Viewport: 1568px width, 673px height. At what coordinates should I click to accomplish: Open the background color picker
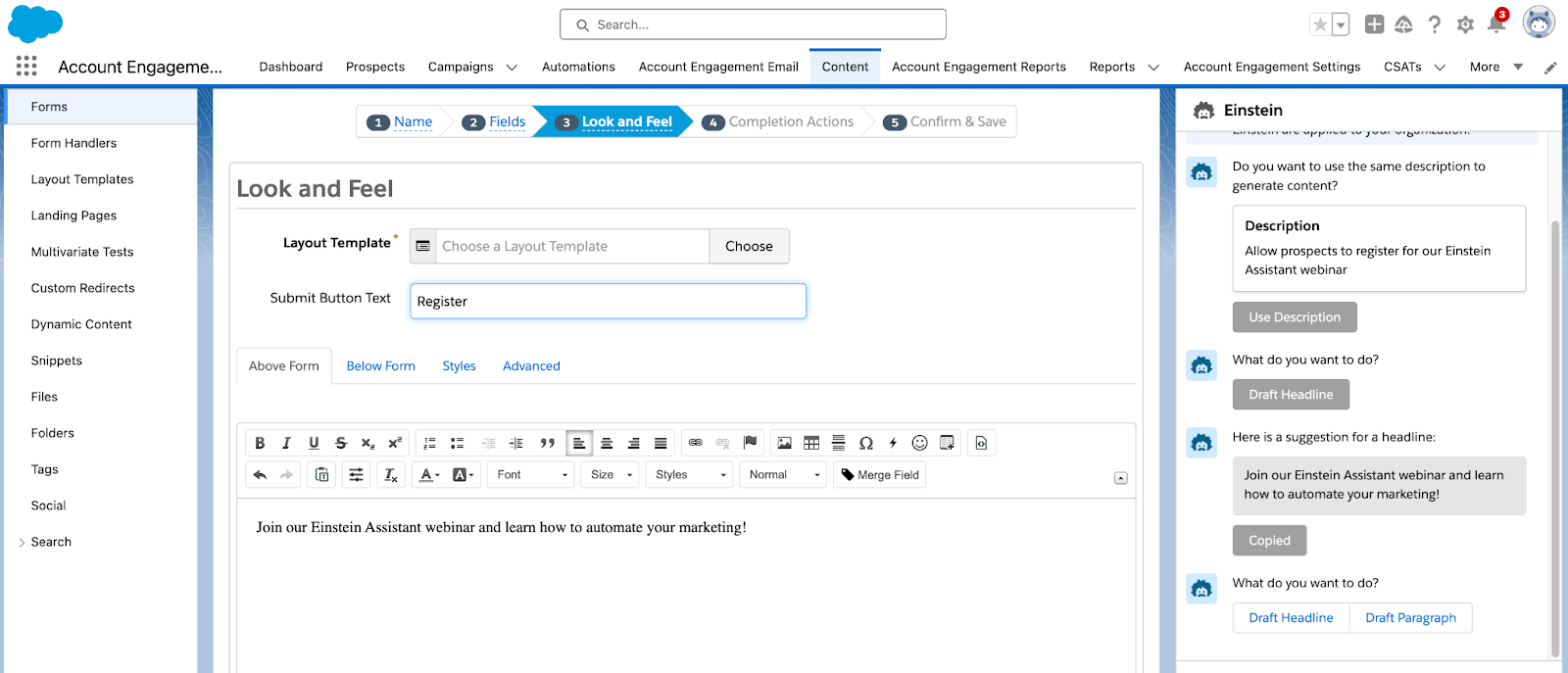click(464, 474)
